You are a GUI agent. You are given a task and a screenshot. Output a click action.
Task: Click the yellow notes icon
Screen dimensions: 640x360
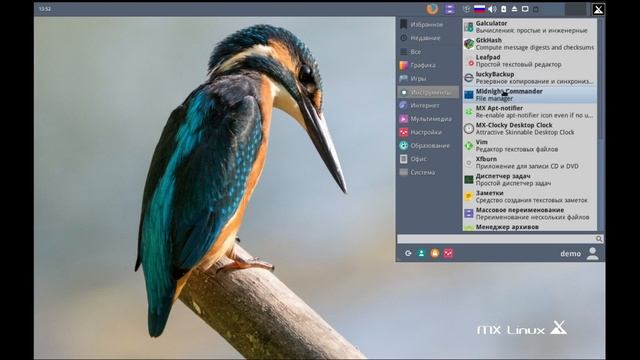click(x=469, y=196)
